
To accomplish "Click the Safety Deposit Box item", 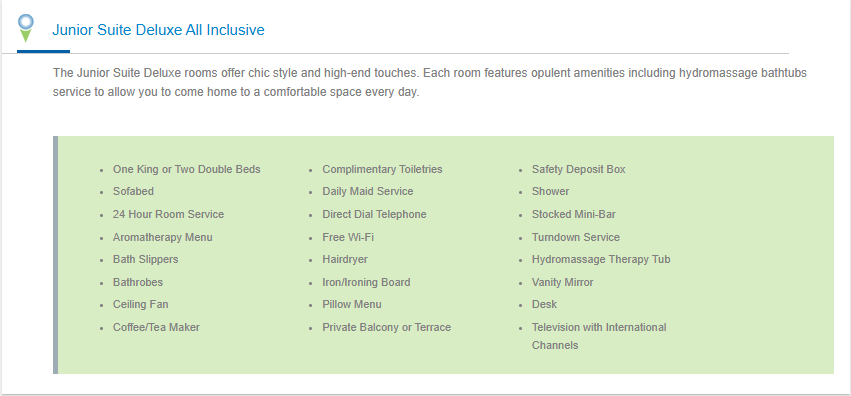I will click(579, 169).
